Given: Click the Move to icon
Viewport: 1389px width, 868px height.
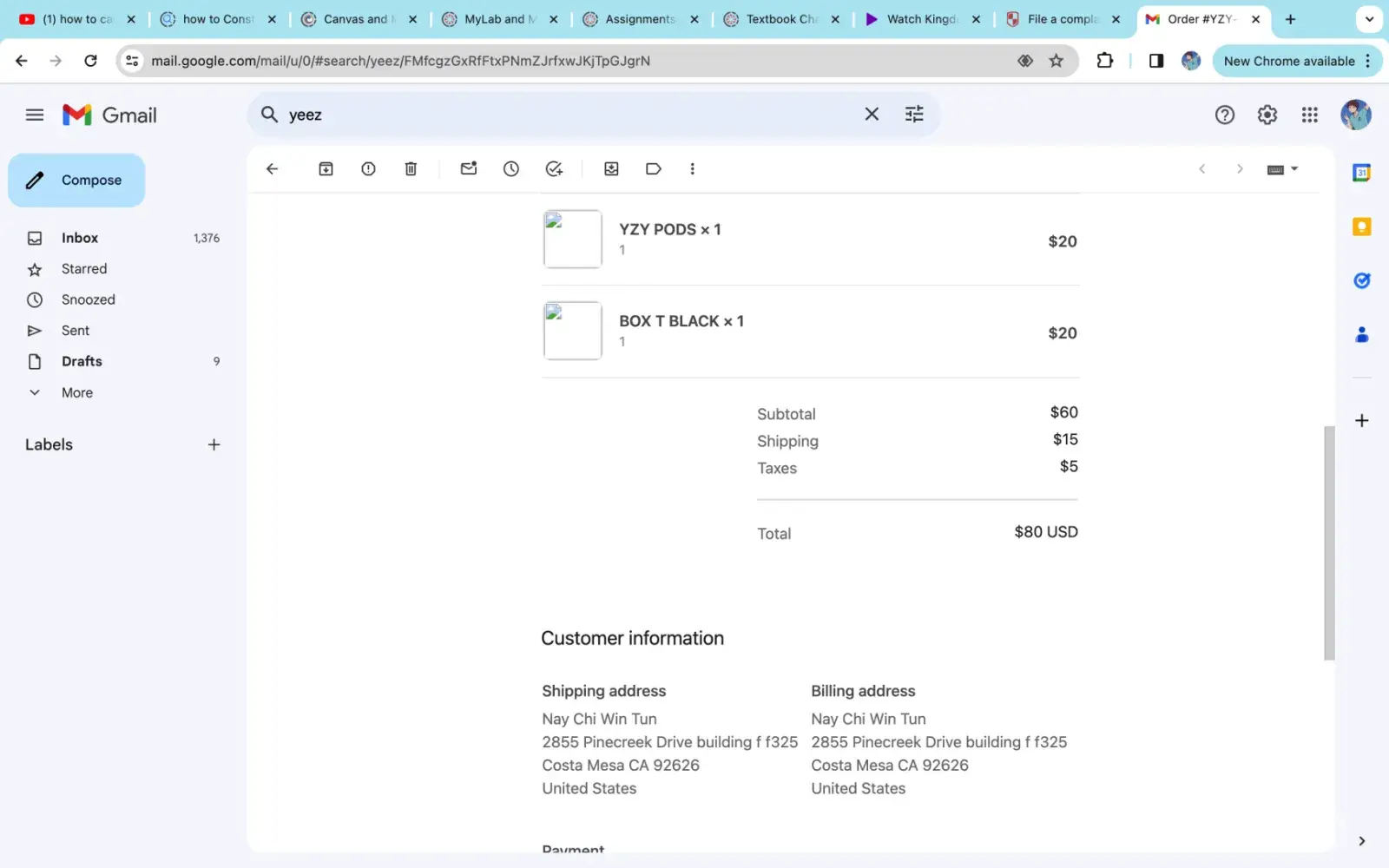Looking at the screenshot, I should pyautogui.click(x=611, y=169).
